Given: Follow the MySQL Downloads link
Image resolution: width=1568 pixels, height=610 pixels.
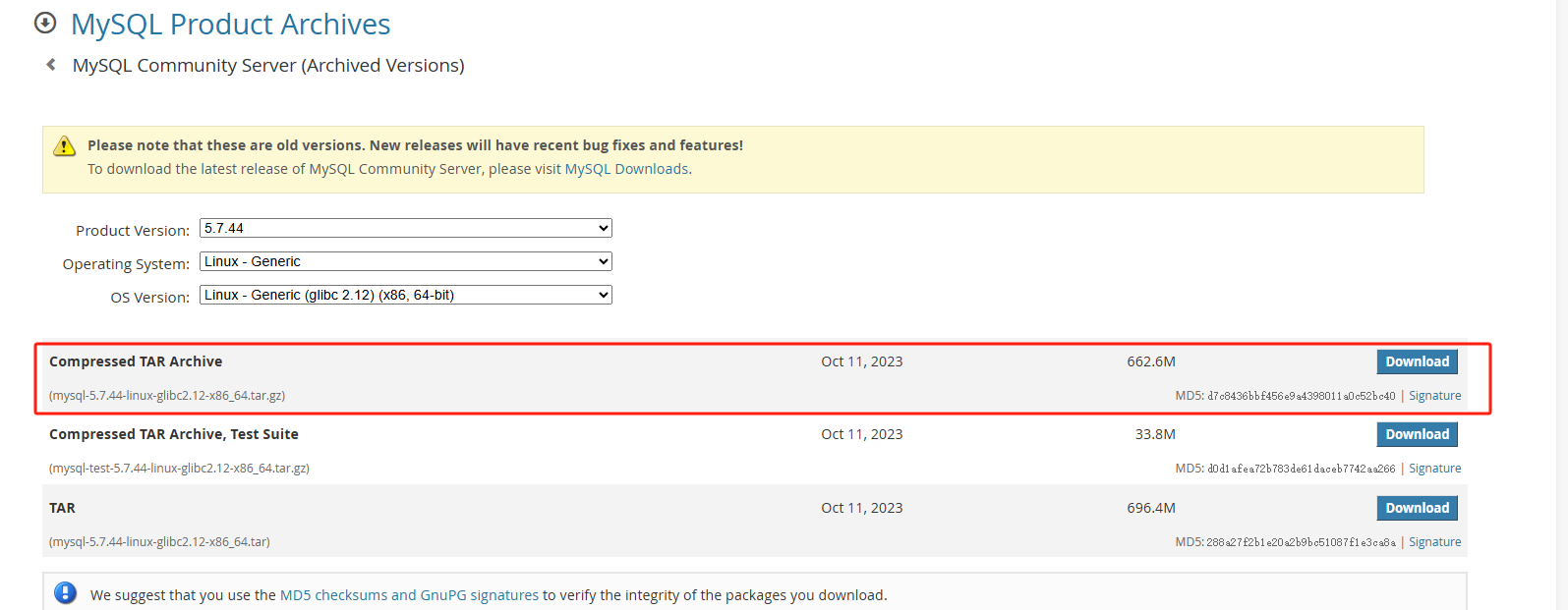Looking at the screenshot, I should point(626,169).
